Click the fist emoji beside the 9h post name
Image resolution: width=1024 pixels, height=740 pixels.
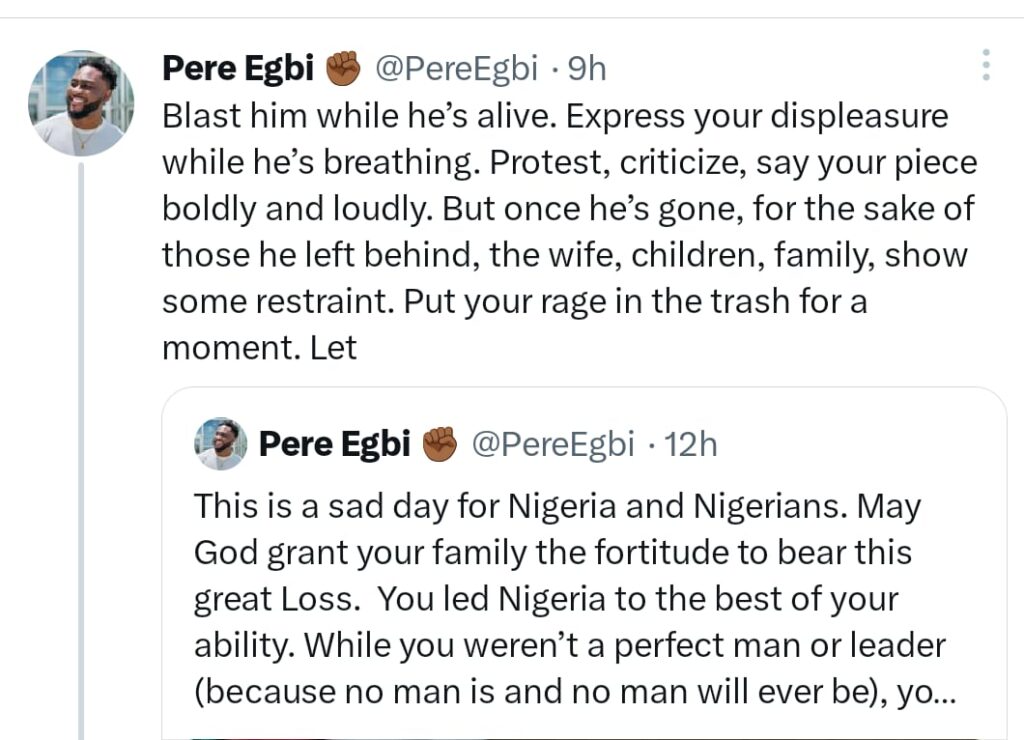click(343, 68)
